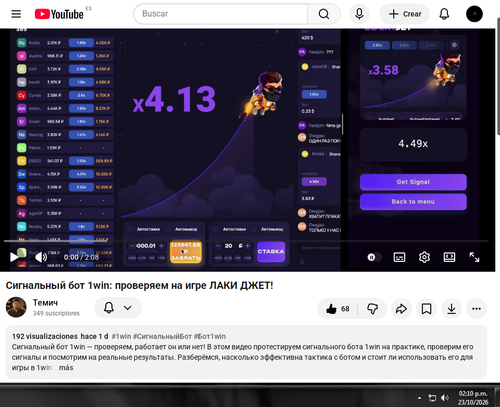
Task: Switch to theater mode view
Action: [449, 257]
